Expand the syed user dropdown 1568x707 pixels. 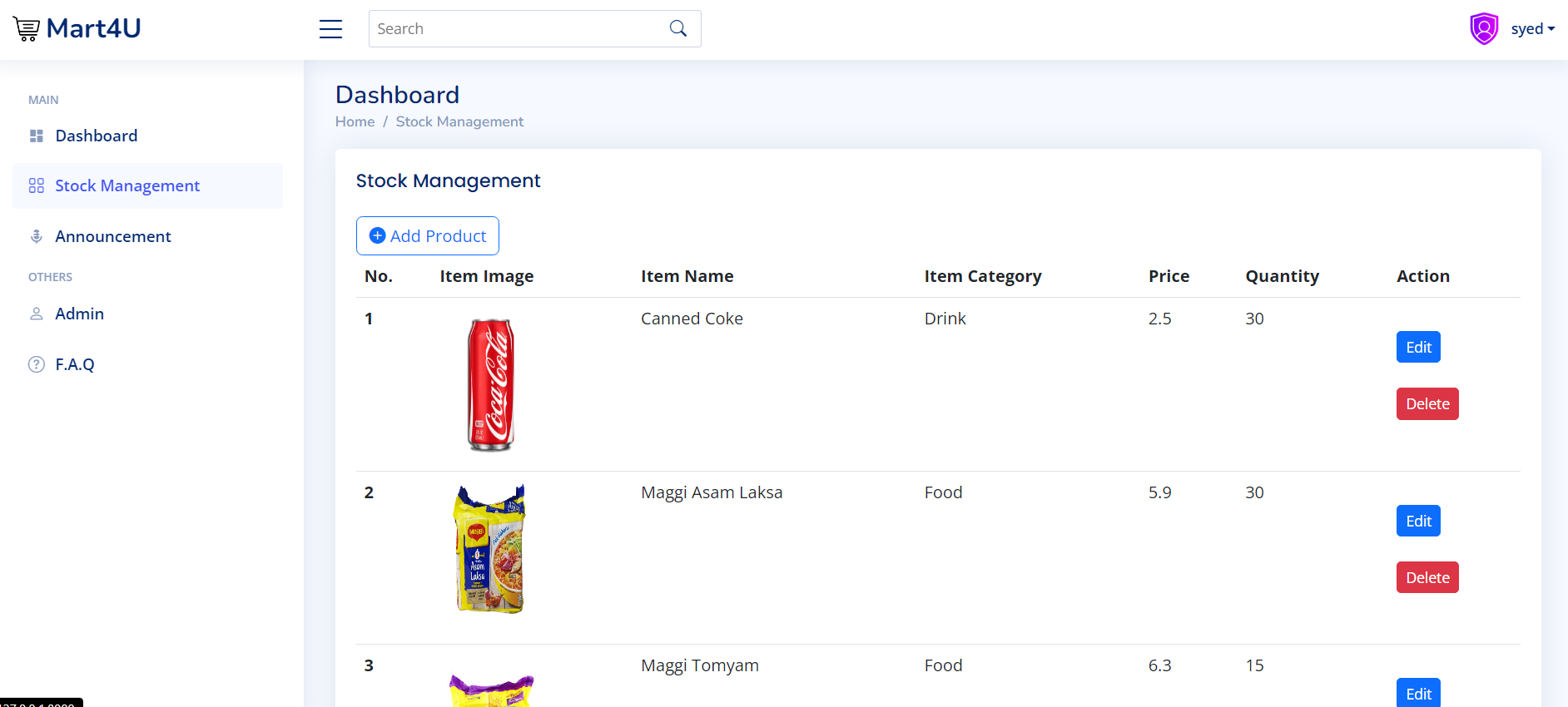[1532, 29]
